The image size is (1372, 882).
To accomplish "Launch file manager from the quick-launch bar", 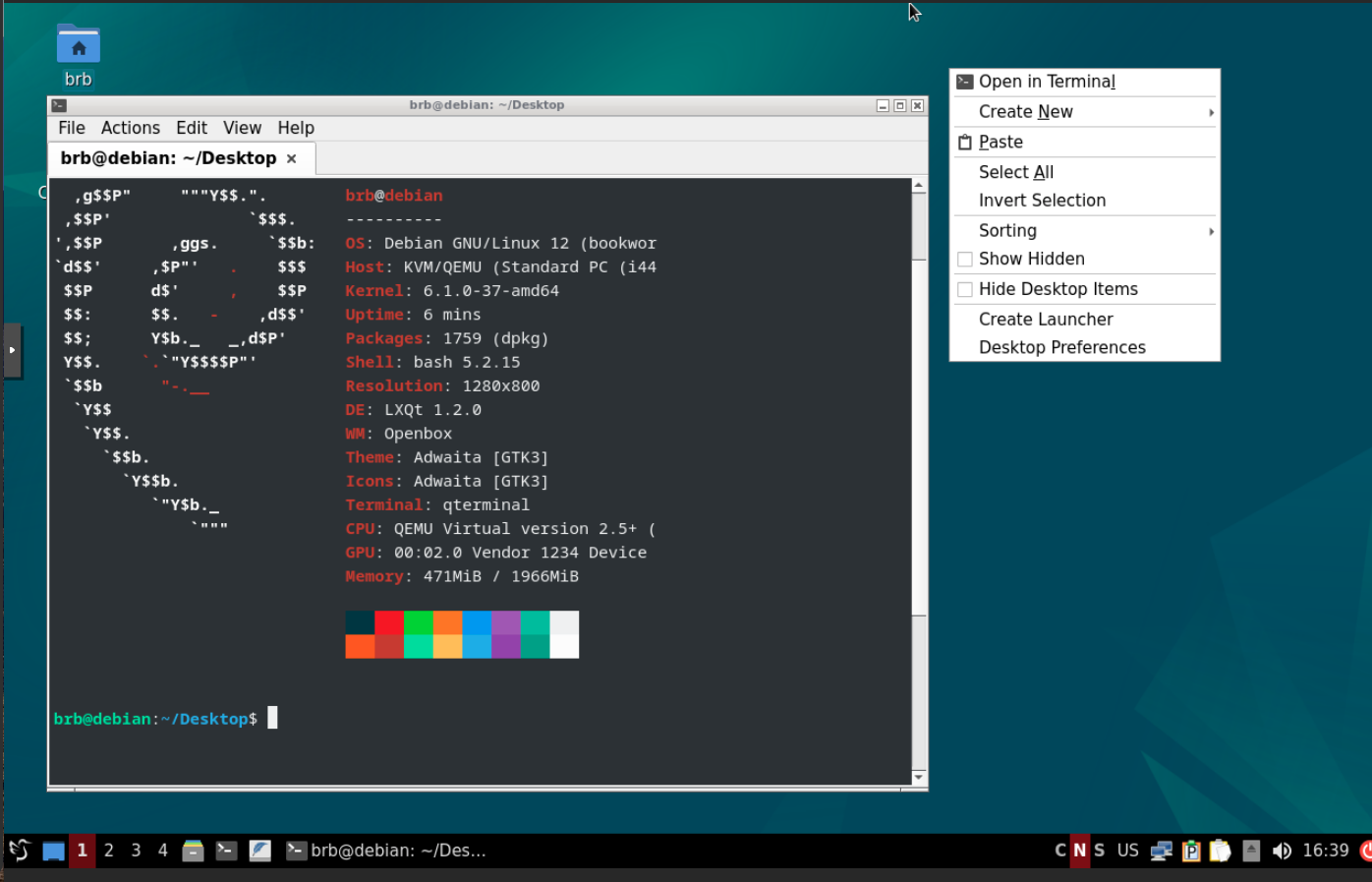I will pyautogui.click(x=194, y=851).
